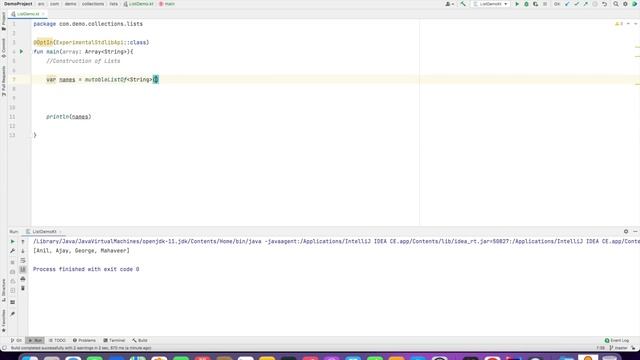Pin the Run tab
Image resolution: width=640 pixels, height=360 pixels.
(12, 314)
